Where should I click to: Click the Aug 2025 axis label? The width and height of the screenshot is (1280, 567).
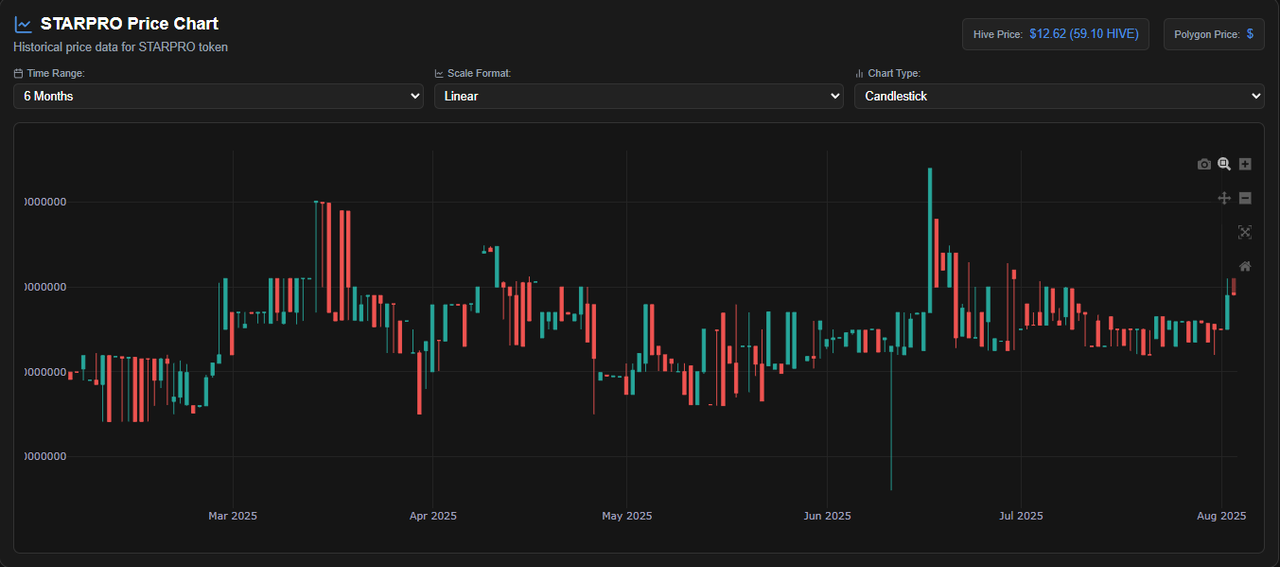[x=1222, y=516]
